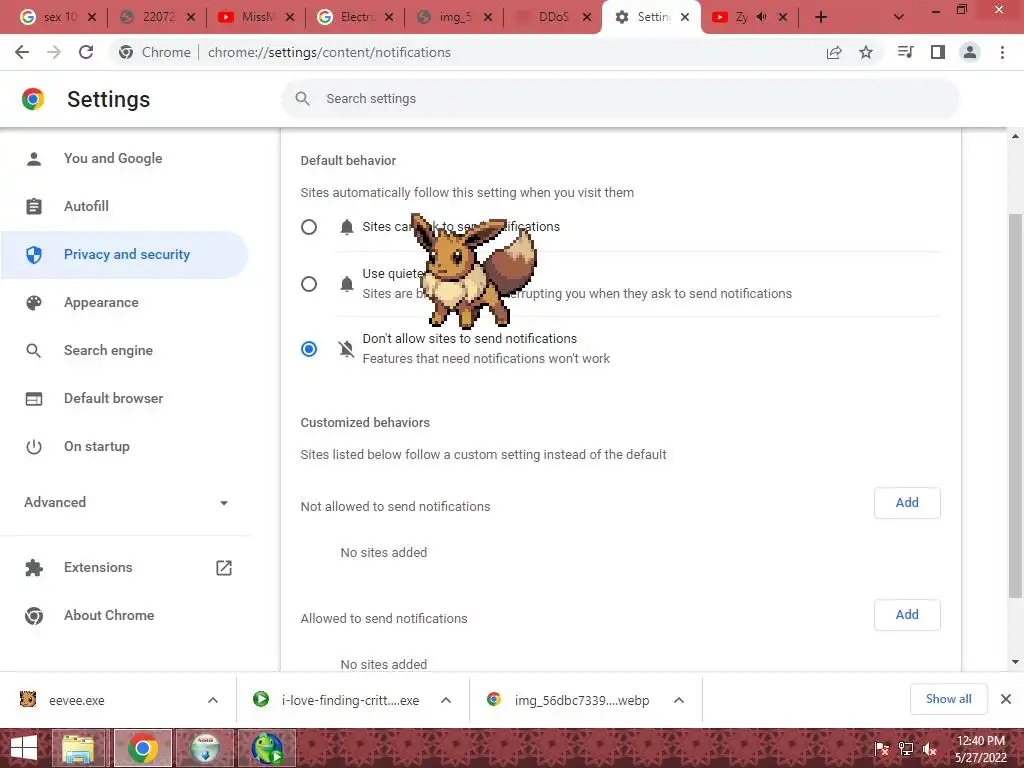The width and height of the screenshot is (1024, 768).
Task: Mute the audio icon on the Zy tab
Action: click(x=761, y=17)
